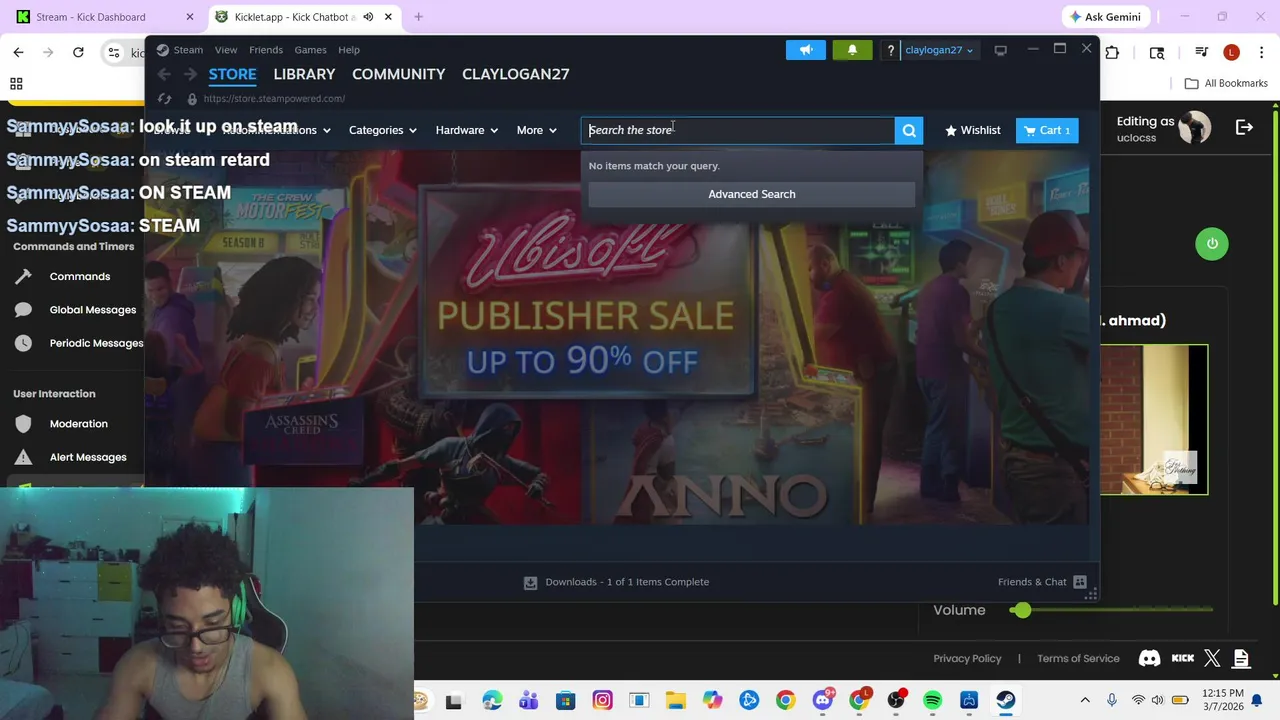The width and height of the screenshot is (1280, 720).
Task: Open Chrome three-dot menu
Action: click(x=1260, y=52)
